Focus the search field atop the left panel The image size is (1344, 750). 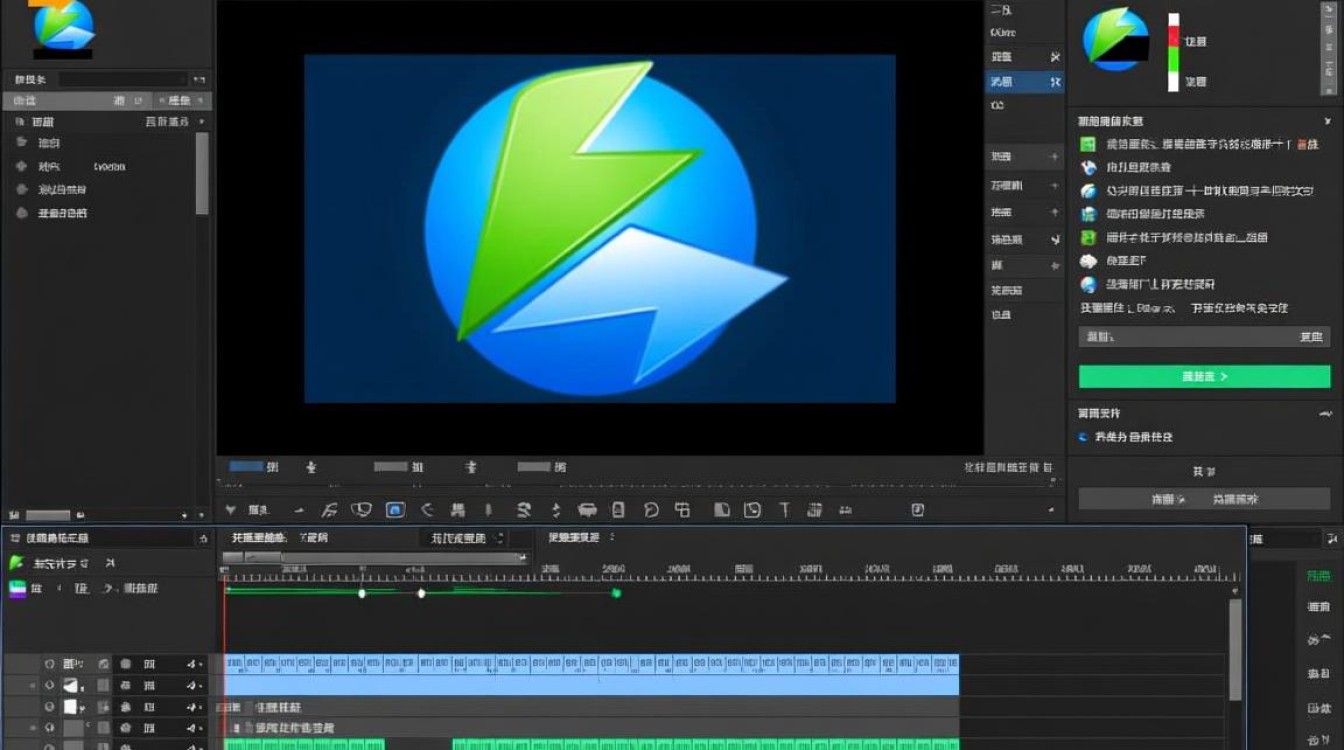coord(123,79)
